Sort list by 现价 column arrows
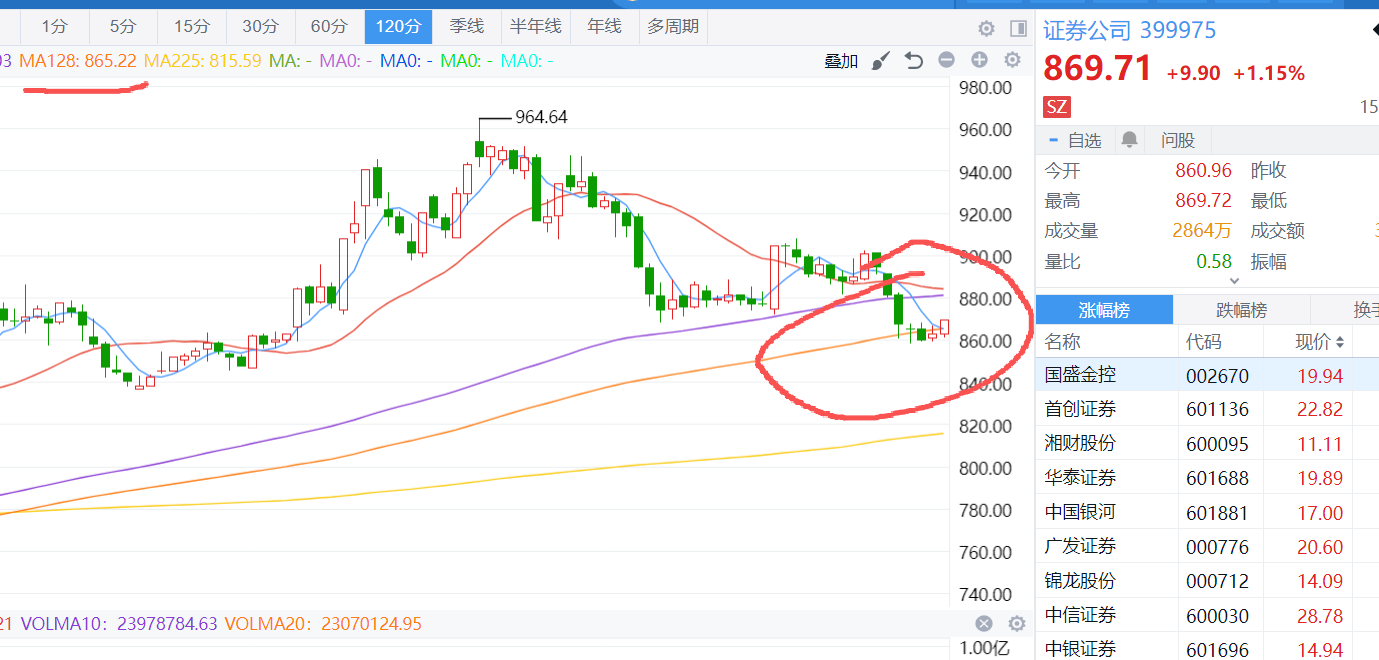1379x660 pixels. click(x=1340, y=343)
